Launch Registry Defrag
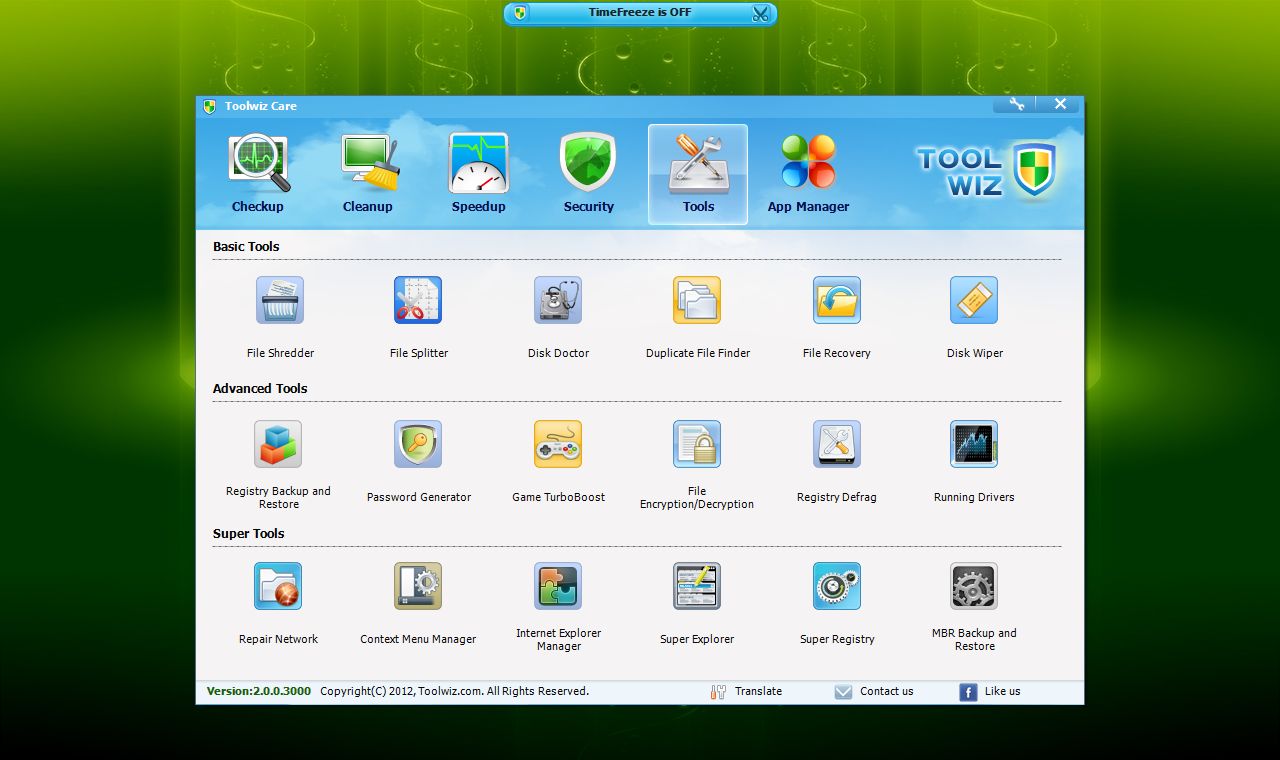This screenshot has height=760, width=1280. pos(837,444)
